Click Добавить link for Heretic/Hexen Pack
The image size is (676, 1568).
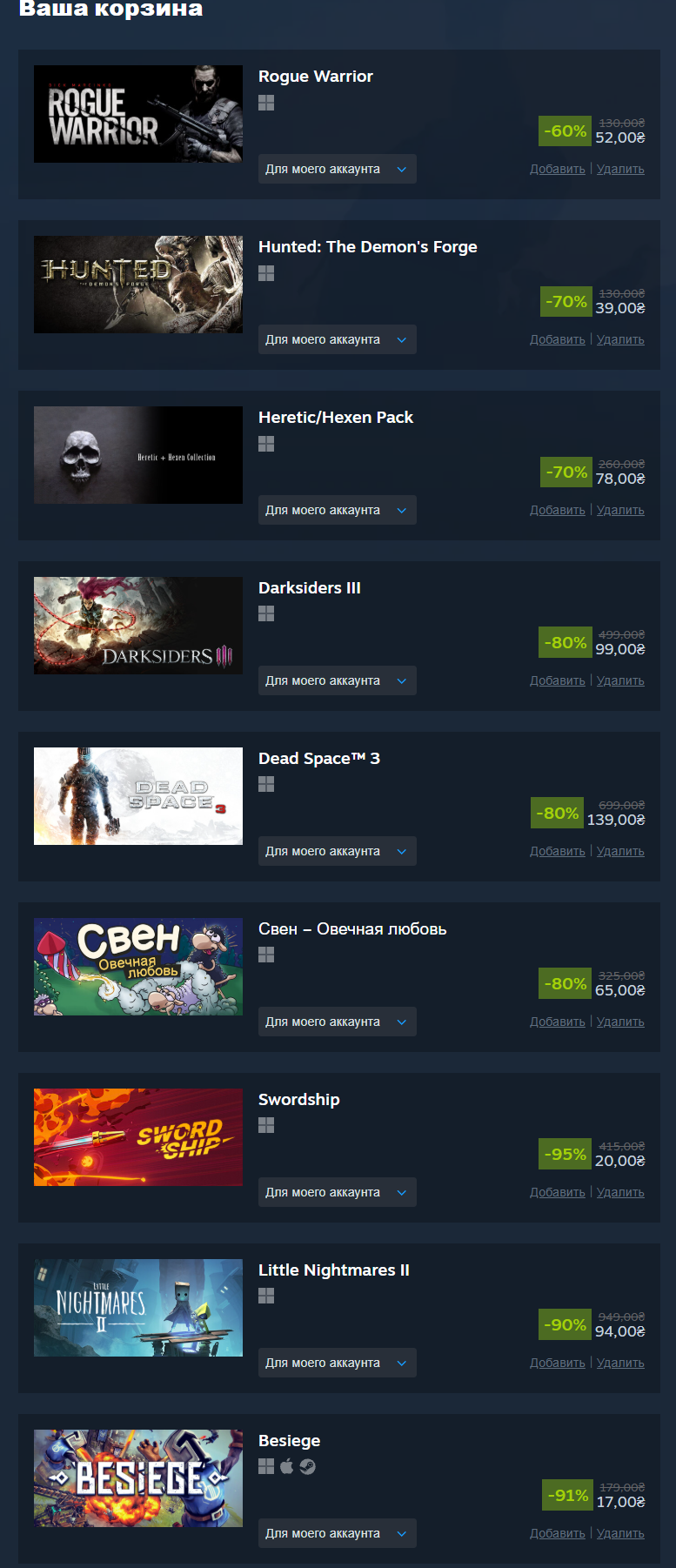558,510
